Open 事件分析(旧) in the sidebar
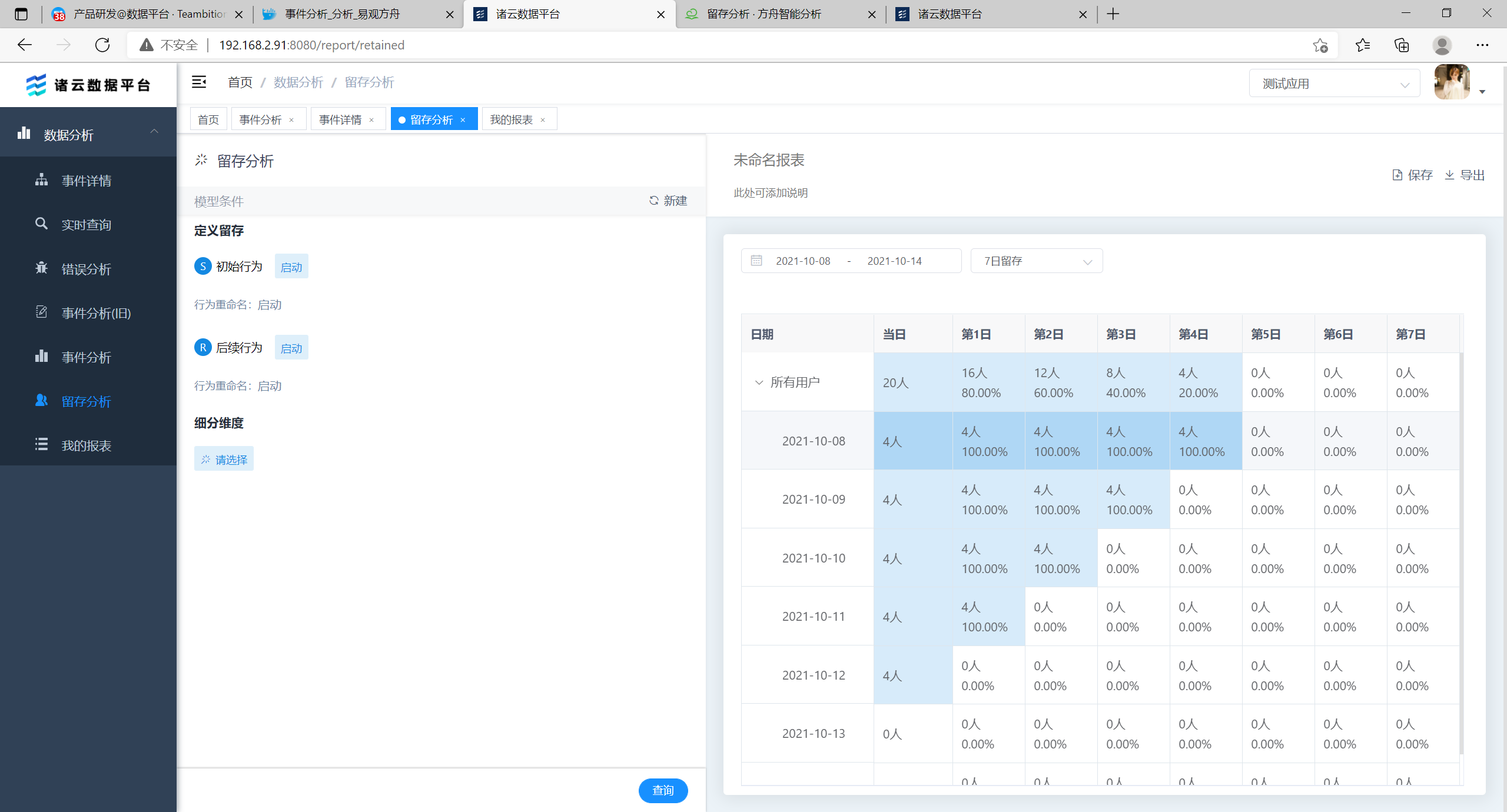 coord(88,313)
